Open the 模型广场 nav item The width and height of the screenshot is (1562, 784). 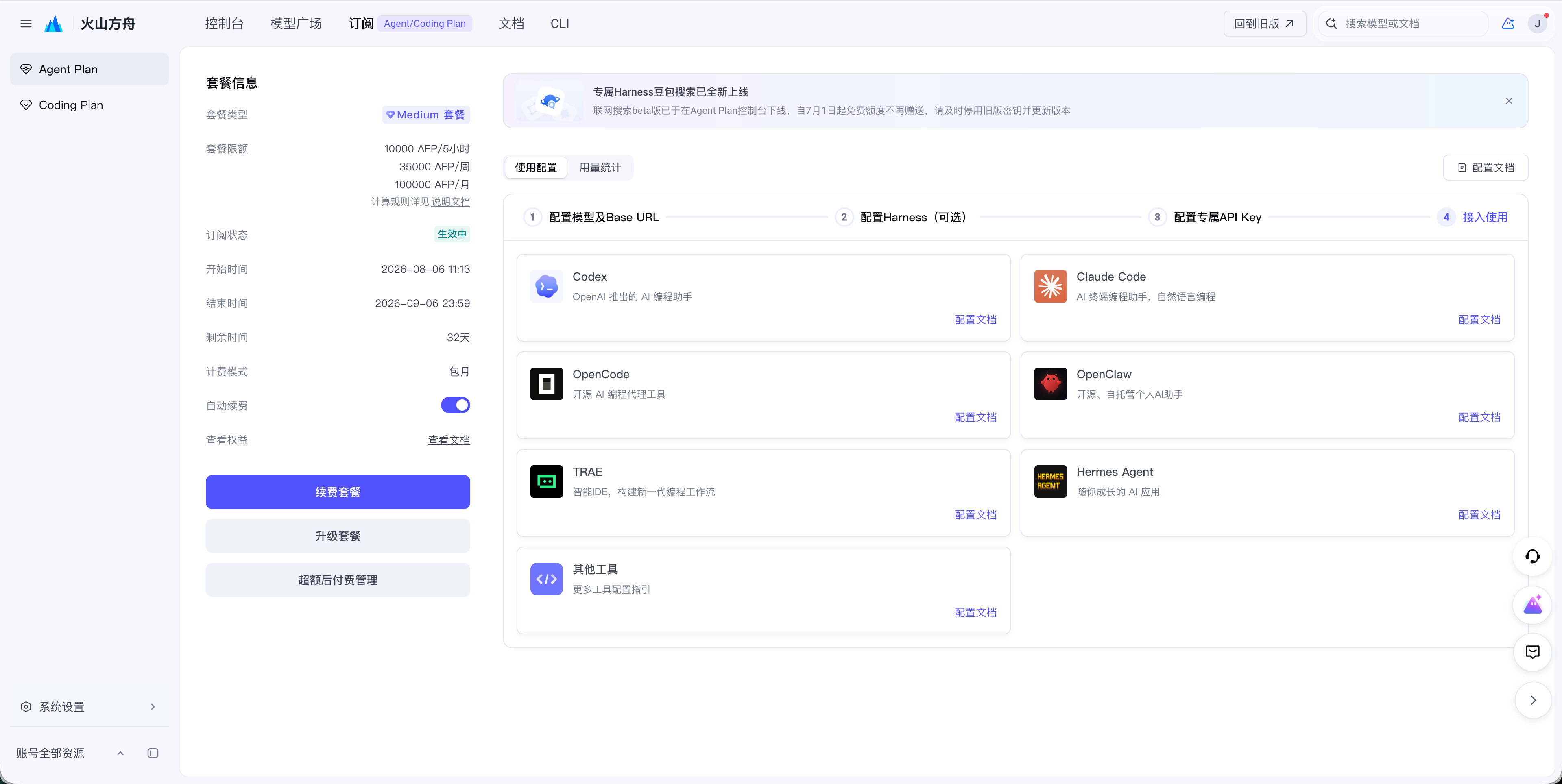(x=295, y=24)
